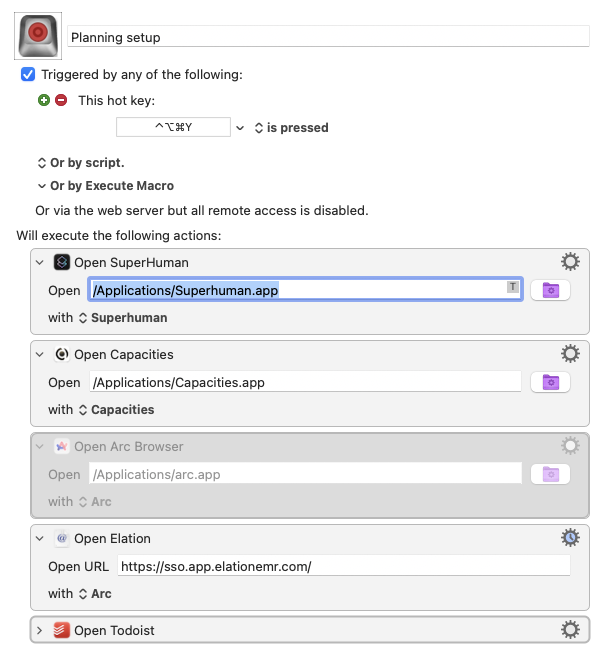This screenshot has width=604, height=671.
Task: Edit the Planning setup macro name field
Action: click(328, 37)
